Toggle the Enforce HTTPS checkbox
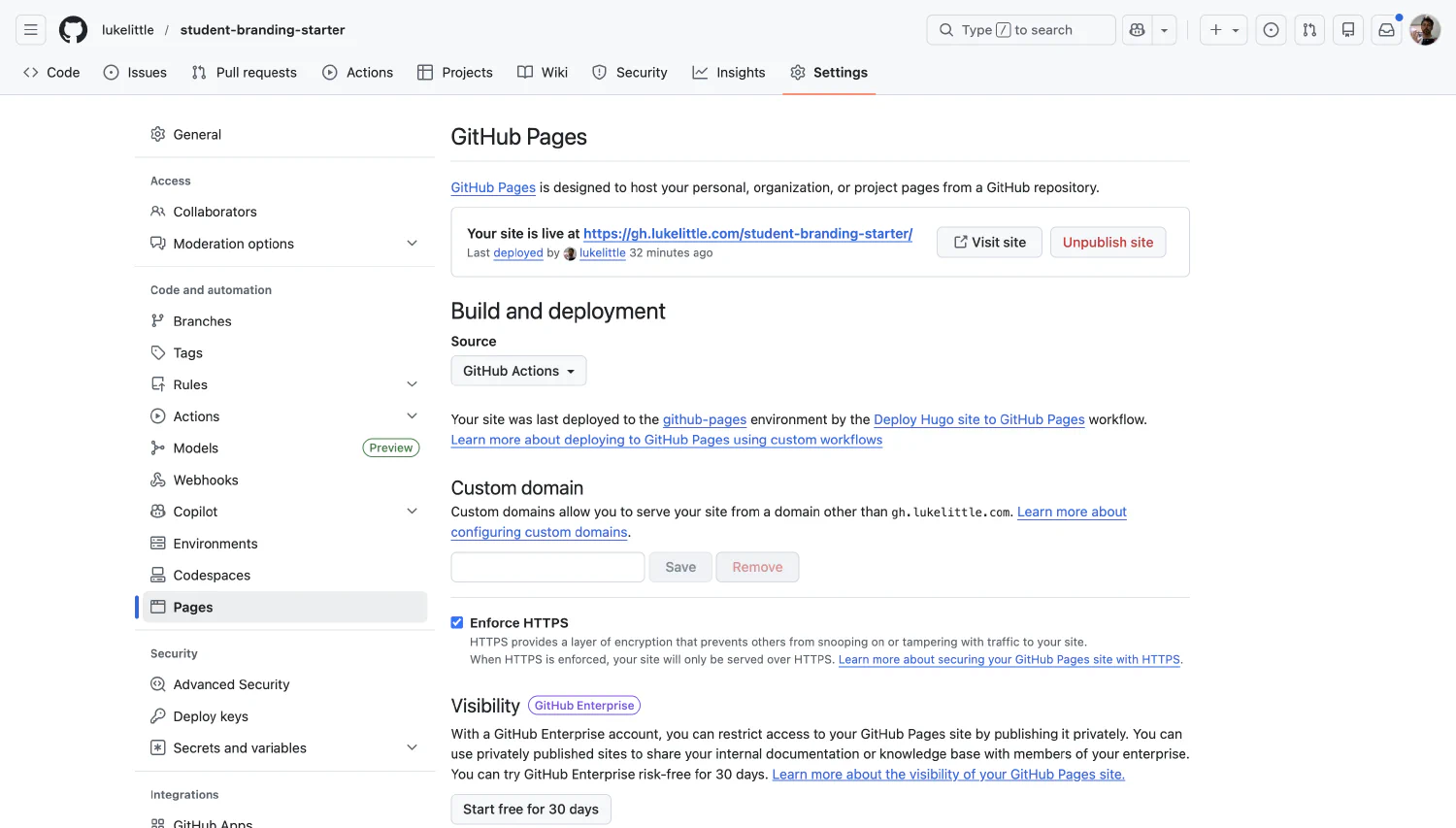The width and height of the screenshot is (1456, 828). [457, 622]
